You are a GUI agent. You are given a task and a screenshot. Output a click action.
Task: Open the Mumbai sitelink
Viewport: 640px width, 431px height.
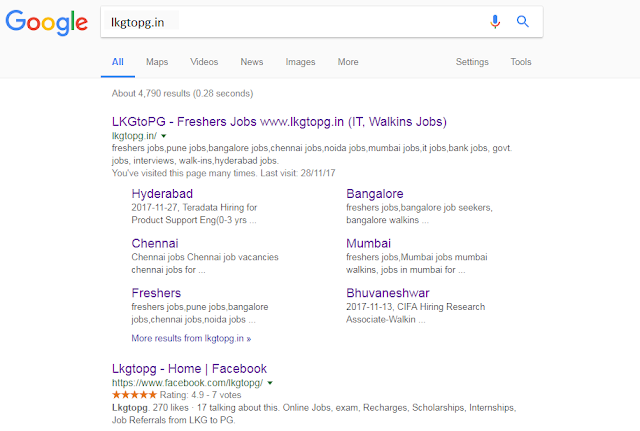(x=369, y=243)
